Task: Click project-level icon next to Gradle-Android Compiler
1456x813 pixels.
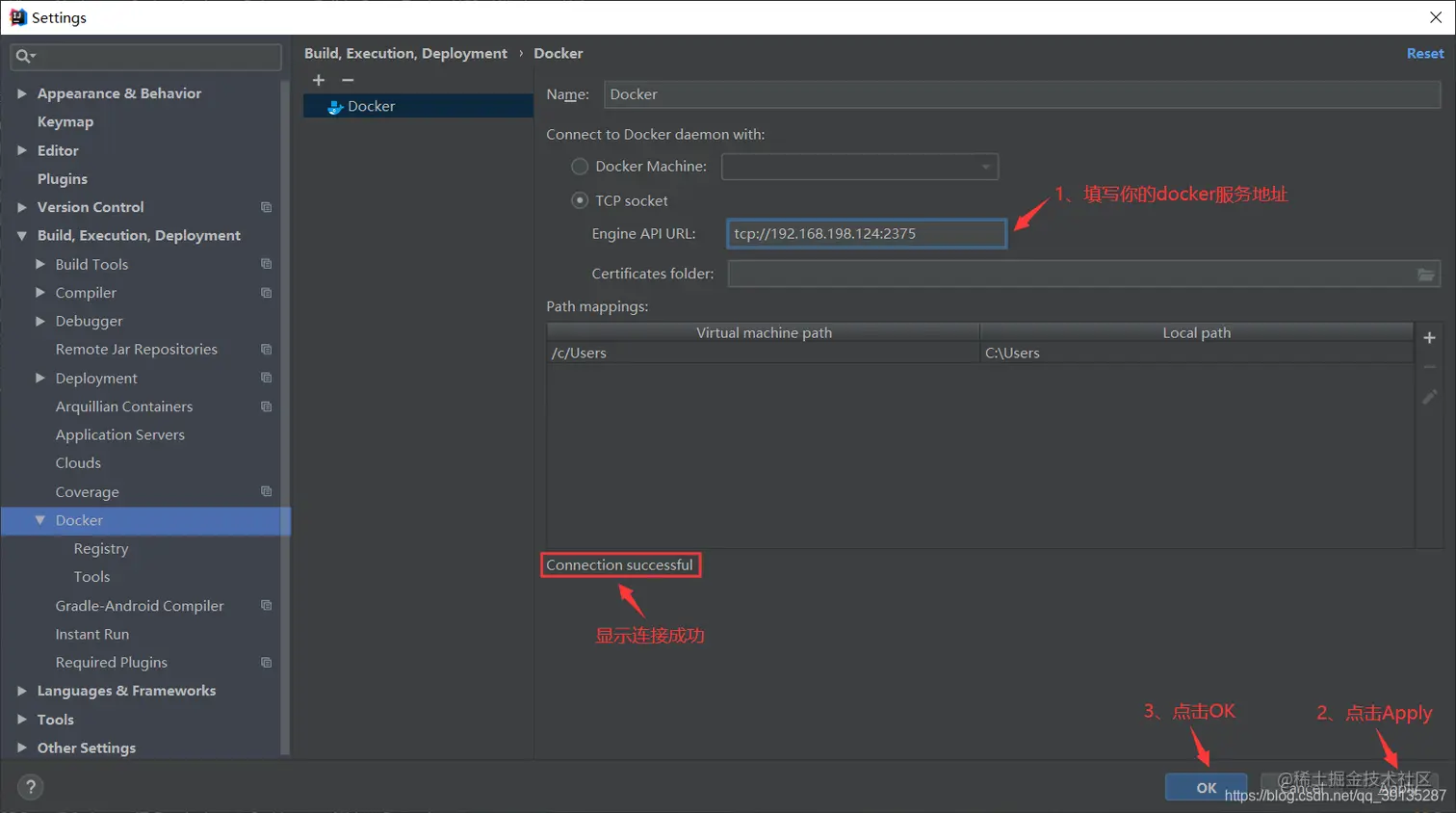Action: [266, 605]
